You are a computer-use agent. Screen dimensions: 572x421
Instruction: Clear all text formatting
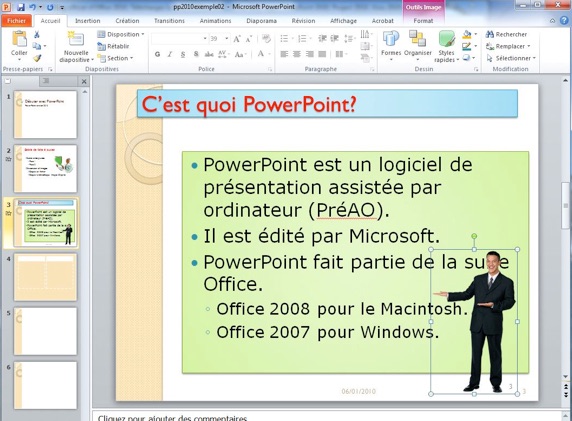(x=266, y=38)
